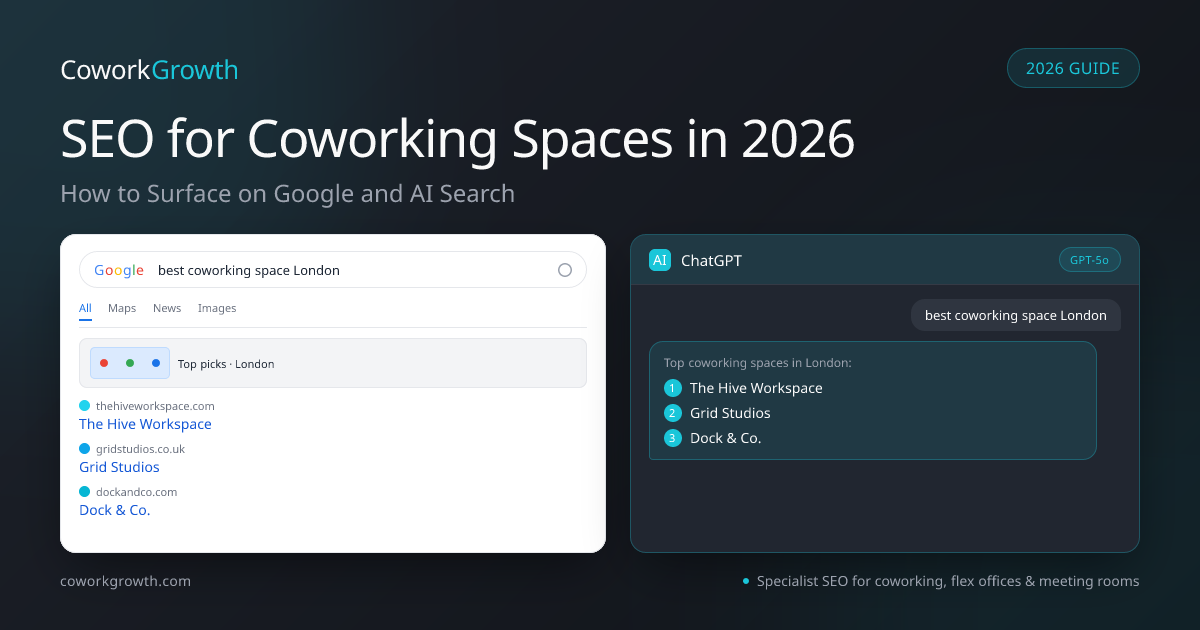Viewport: 1200px width, 630px height.
Task: Click Dock & Co. in ChatGPT answer
Action: [726, 438]
